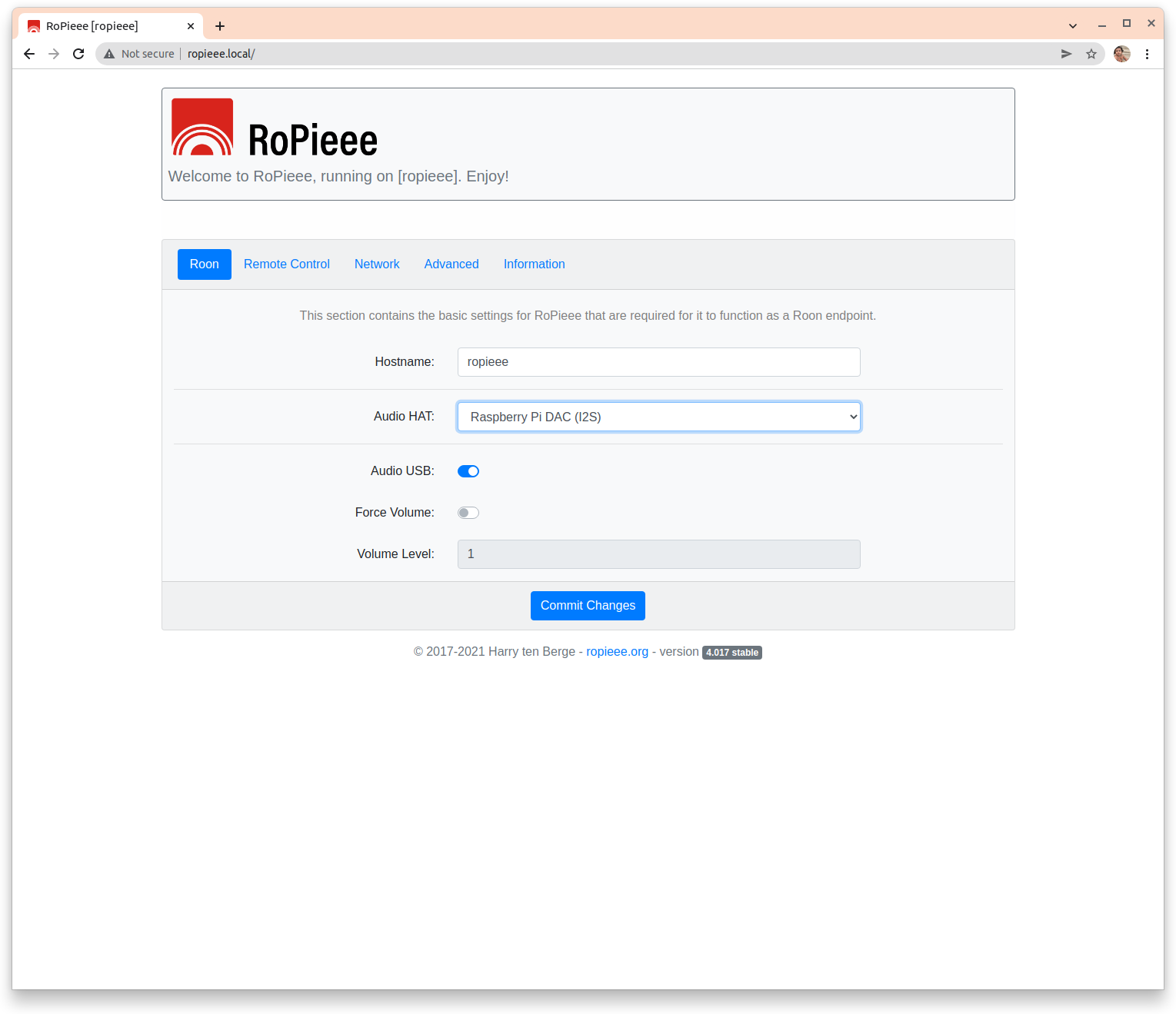Click the Force Volume label
Viewport: 1176px width, 1014px height.
[x=395, y=513]
